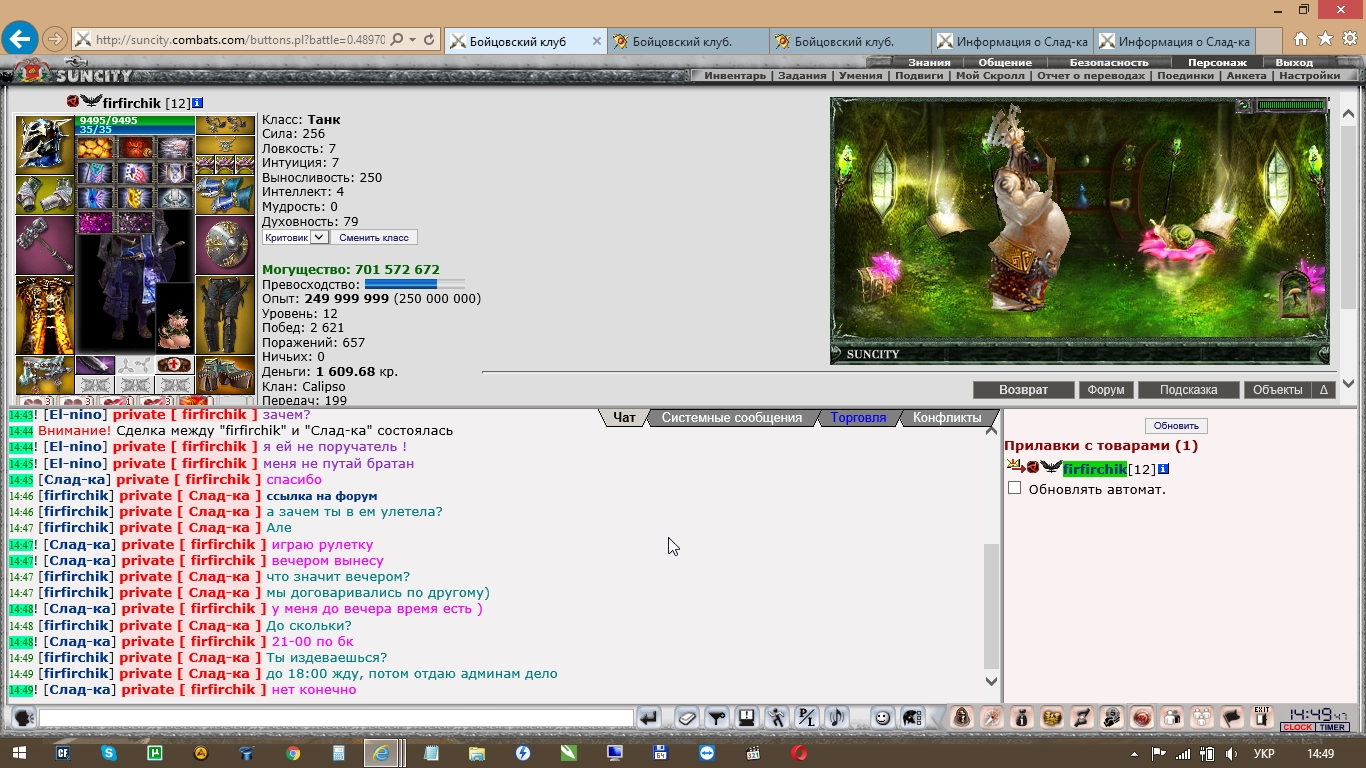1366x768 pixels.
Task: Click the necklace equipment slot
Action: (x=224, y=144)
